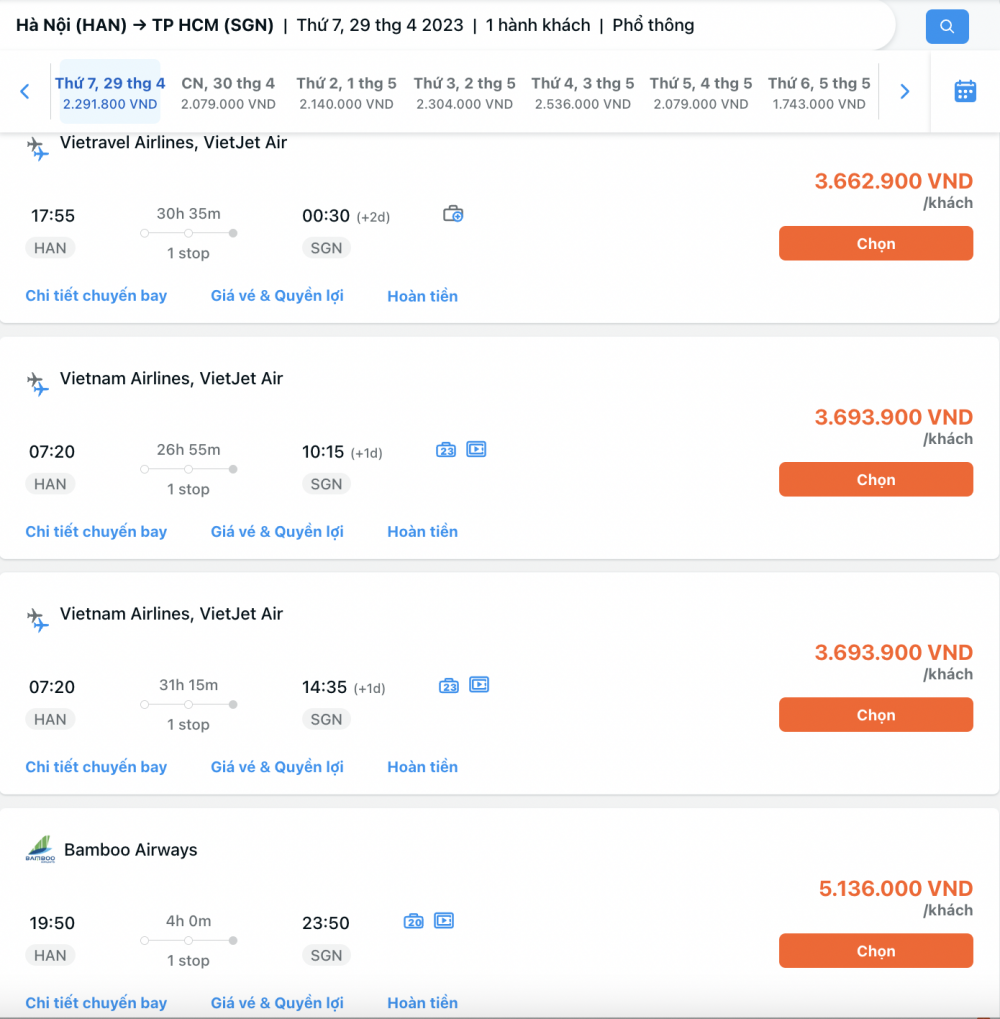Click baggage add-on icon on 17:55 flight
This screenshot has width=1000, height=1019.
(x=453, y=214)
